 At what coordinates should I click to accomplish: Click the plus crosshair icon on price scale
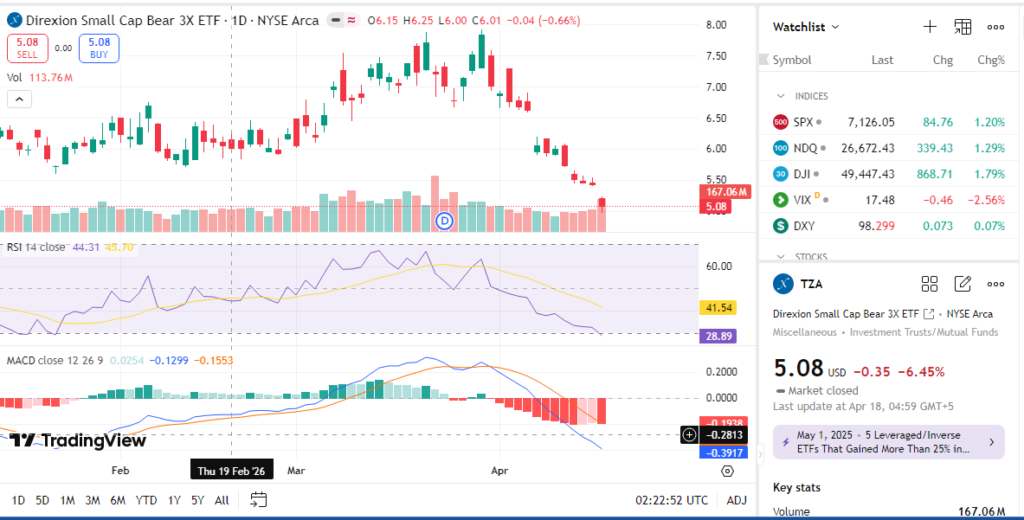click(x=689, y=435)
